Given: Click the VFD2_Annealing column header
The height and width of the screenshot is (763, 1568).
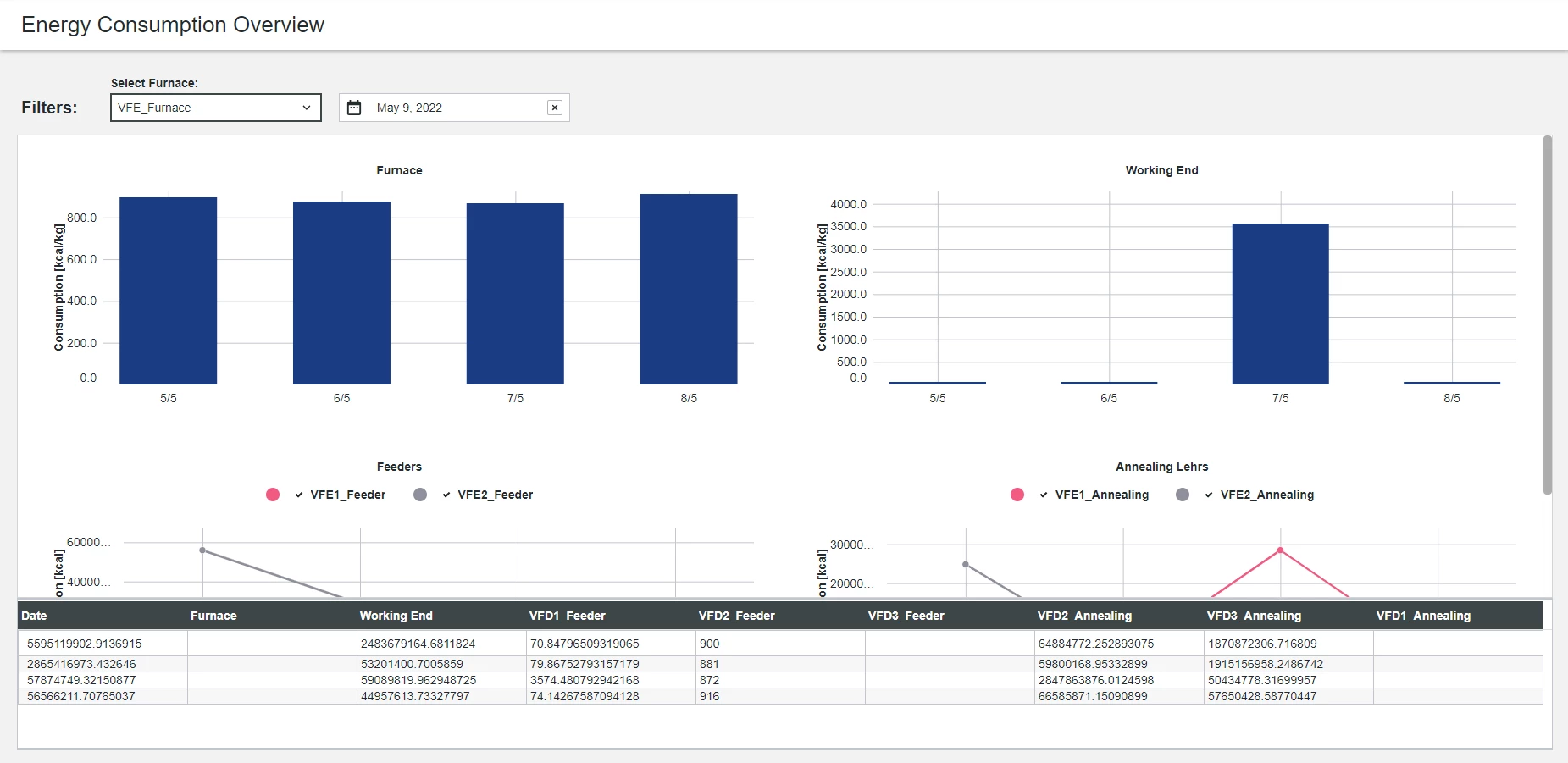Looking at the screenshot, I should [1119, 616].
